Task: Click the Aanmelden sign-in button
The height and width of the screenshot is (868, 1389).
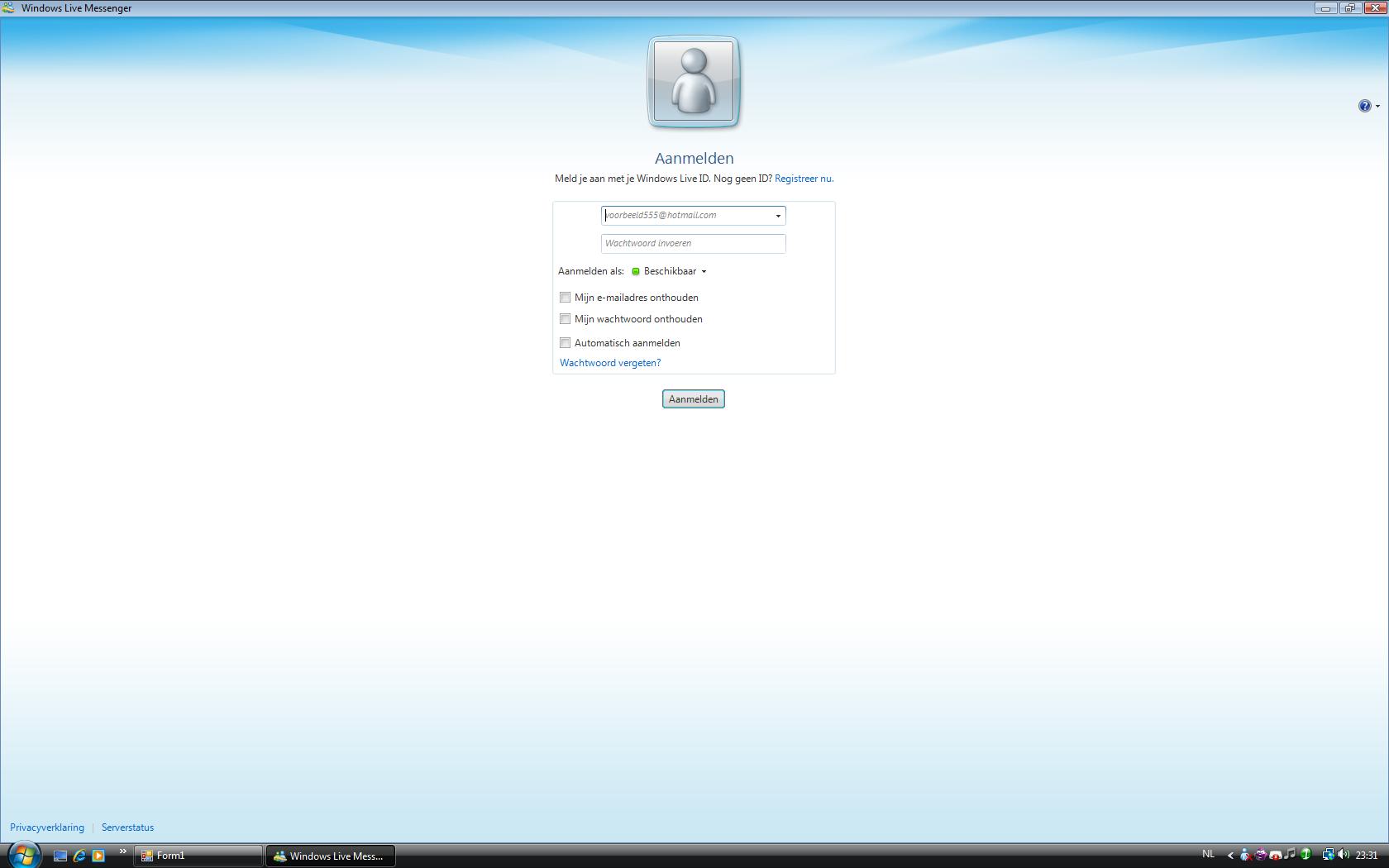Action: tap(694, 399)
